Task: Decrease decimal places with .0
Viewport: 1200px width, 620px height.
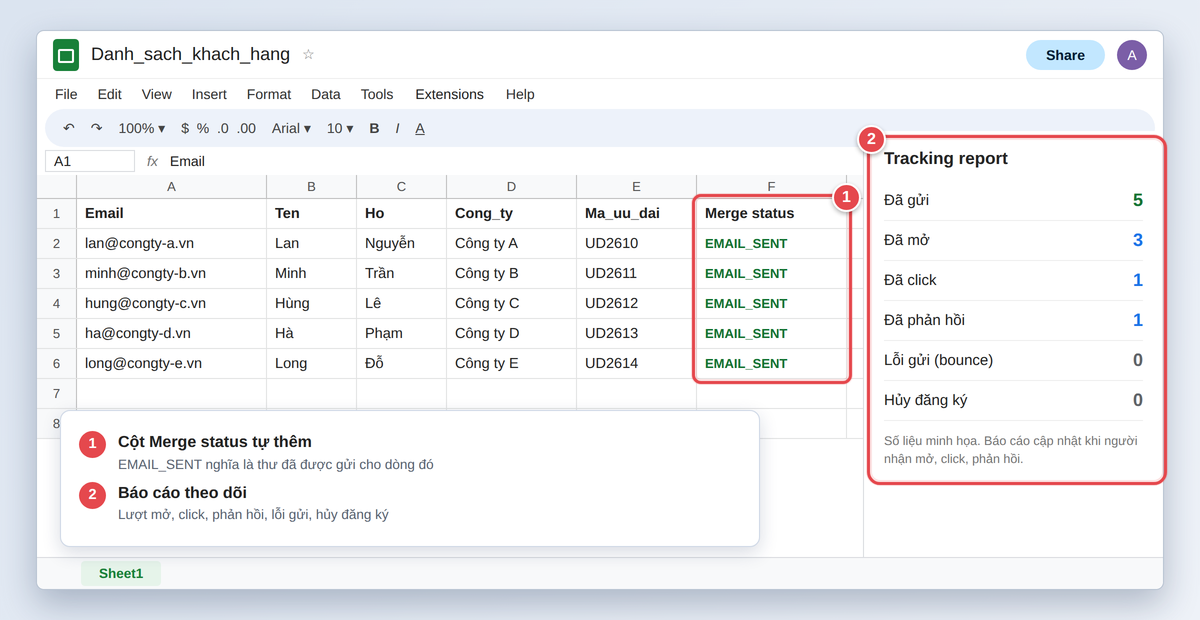Action: point(223,128)
